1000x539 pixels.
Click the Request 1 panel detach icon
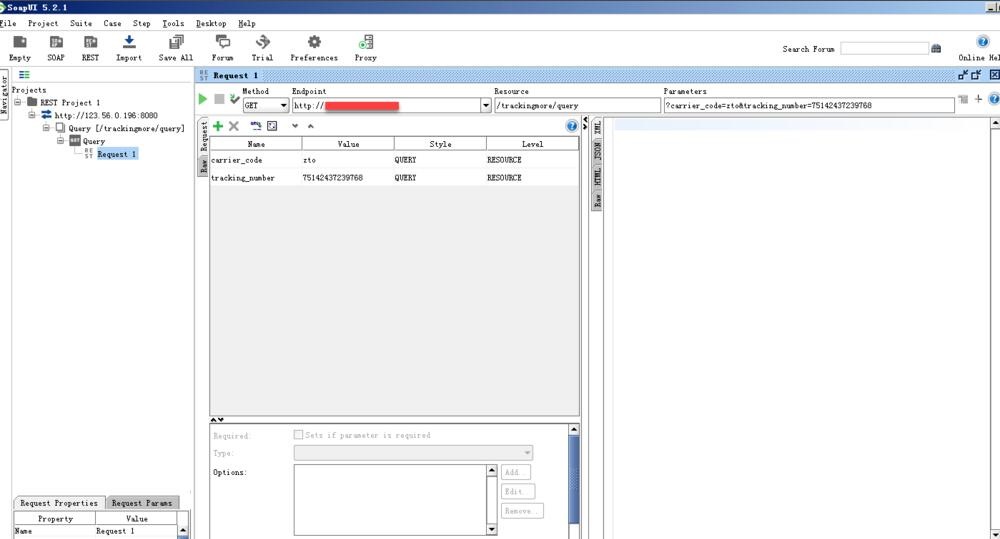(x=963, y=75)
